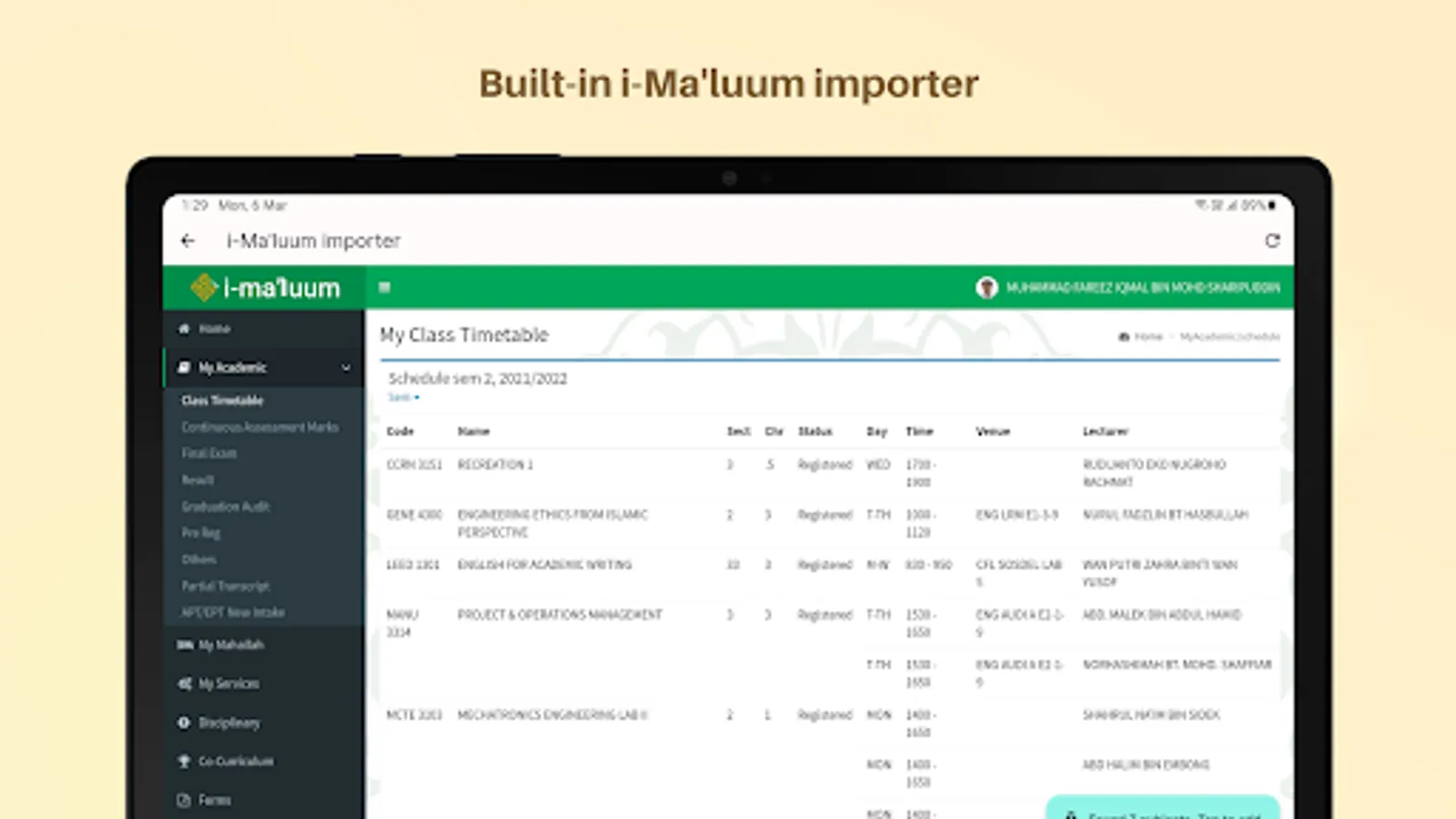Open Forms menu item
The image size is (1456, 819).
215,800
